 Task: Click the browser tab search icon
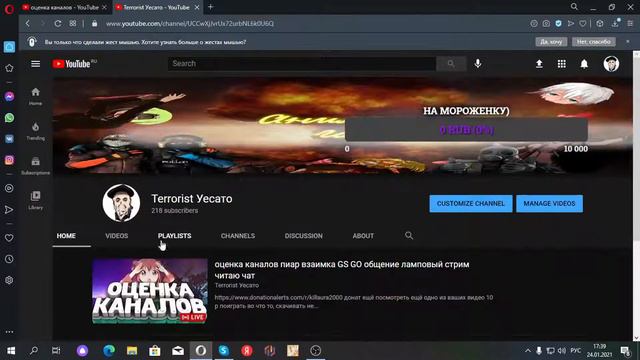[574, 7]
